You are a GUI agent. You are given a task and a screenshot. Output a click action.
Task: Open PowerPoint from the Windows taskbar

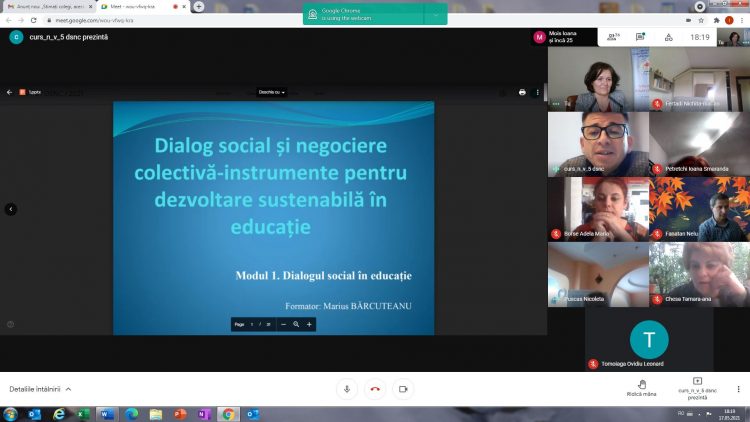click(x=181, y=413)
